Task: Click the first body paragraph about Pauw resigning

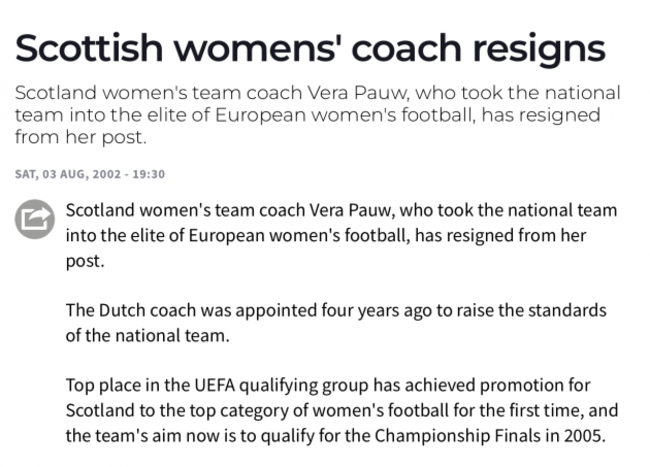Action: coord(340,234)
